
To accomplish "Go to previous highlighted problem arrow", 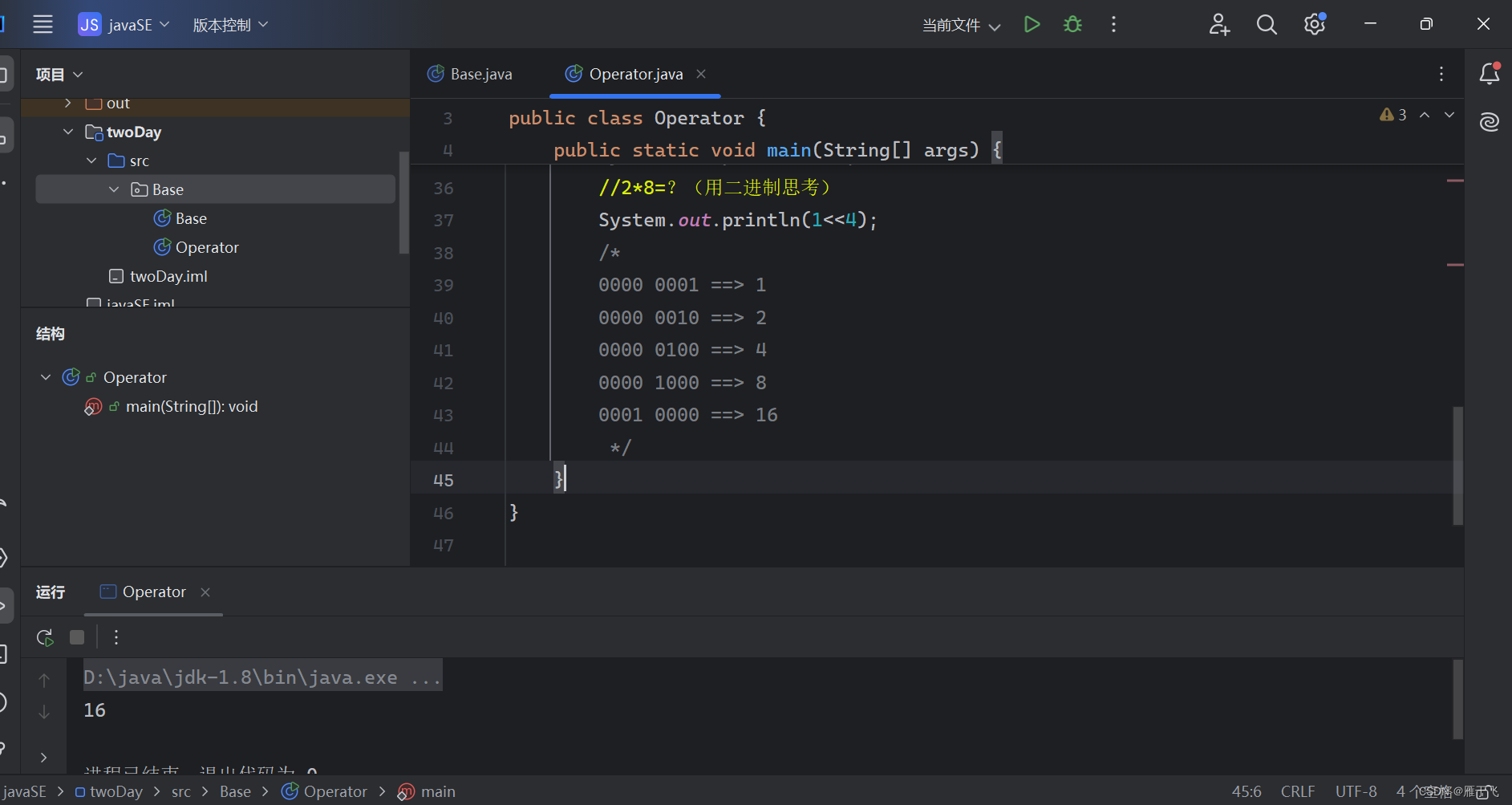I will (1425, 115).
